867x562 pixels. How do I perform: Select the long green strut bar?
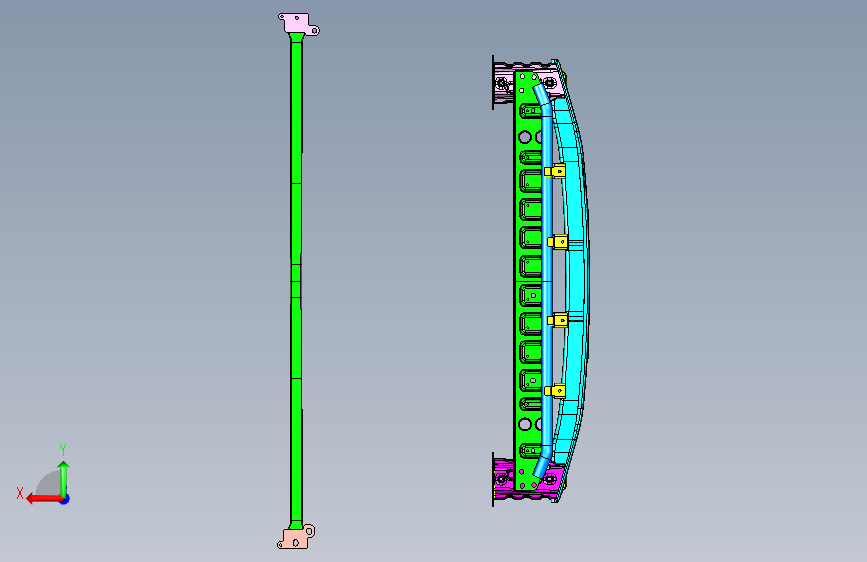coord(296,279)
